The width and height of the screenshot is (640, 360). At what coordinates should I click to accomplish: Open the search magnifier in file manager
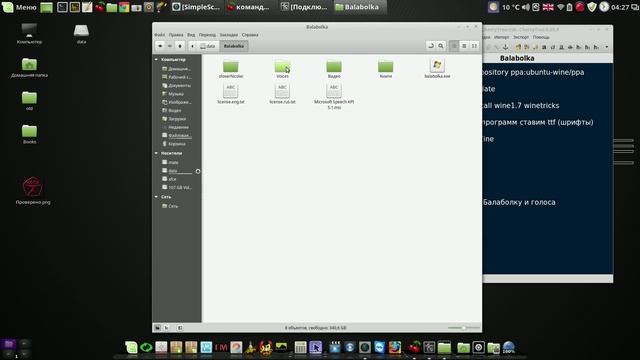tap(441, 46)
